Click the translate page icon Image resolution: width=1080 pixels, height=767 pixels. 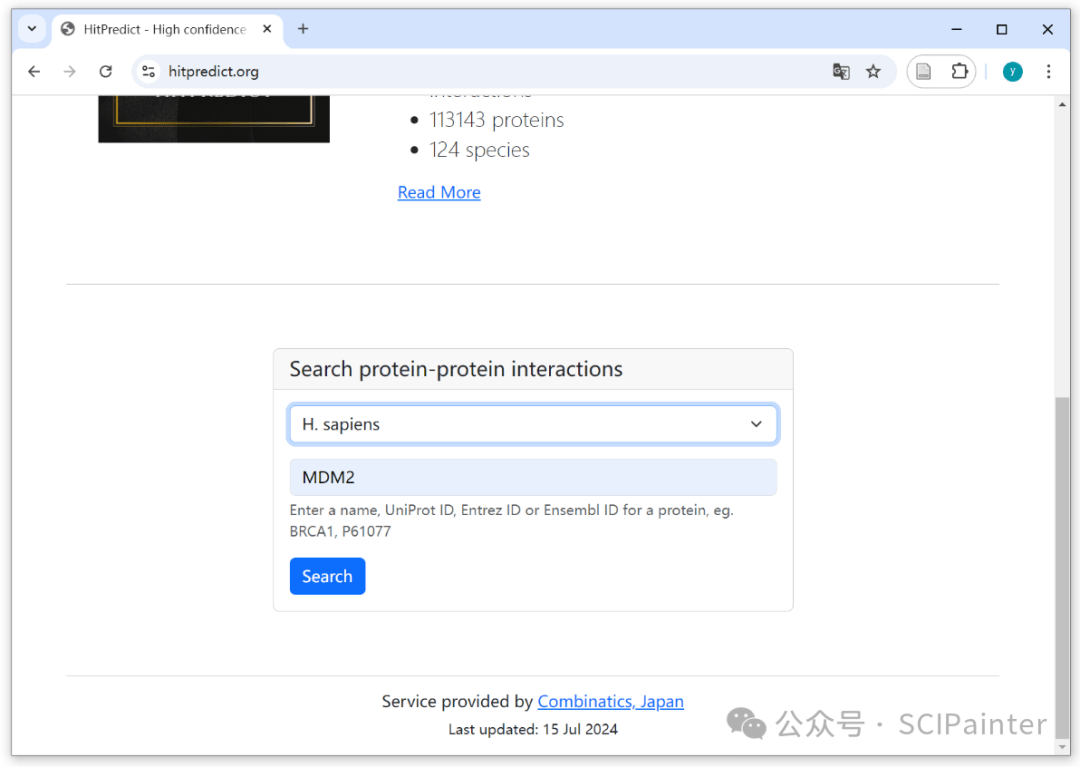[x=841, y=72]
